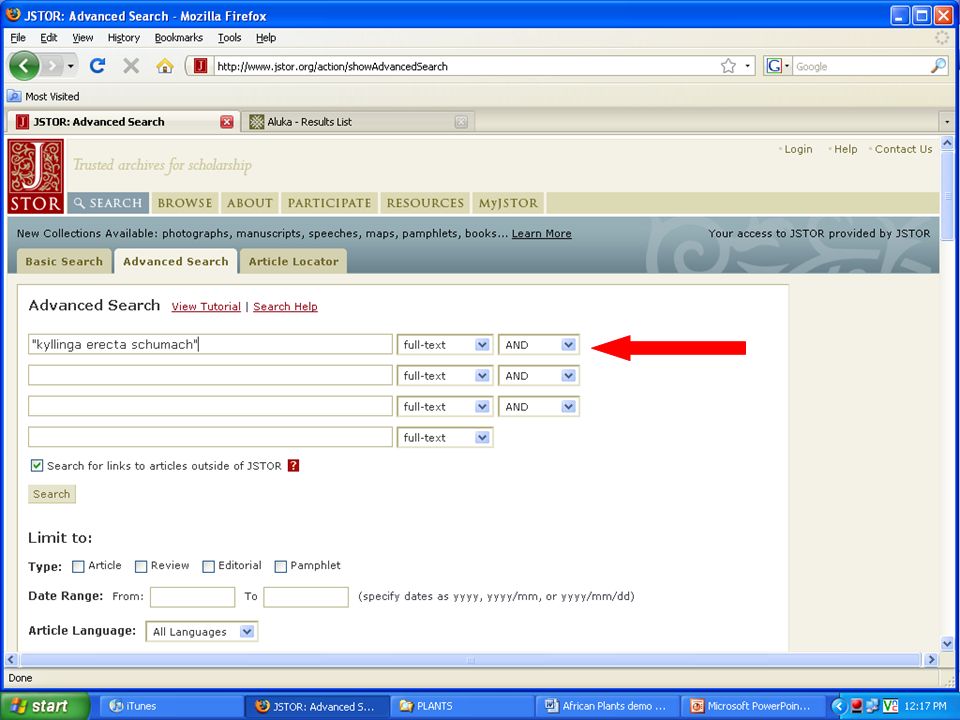Screen dimensions: 960x720
Task: Uncheck Search for links outside of JSTOR
Action: (37, 466)
